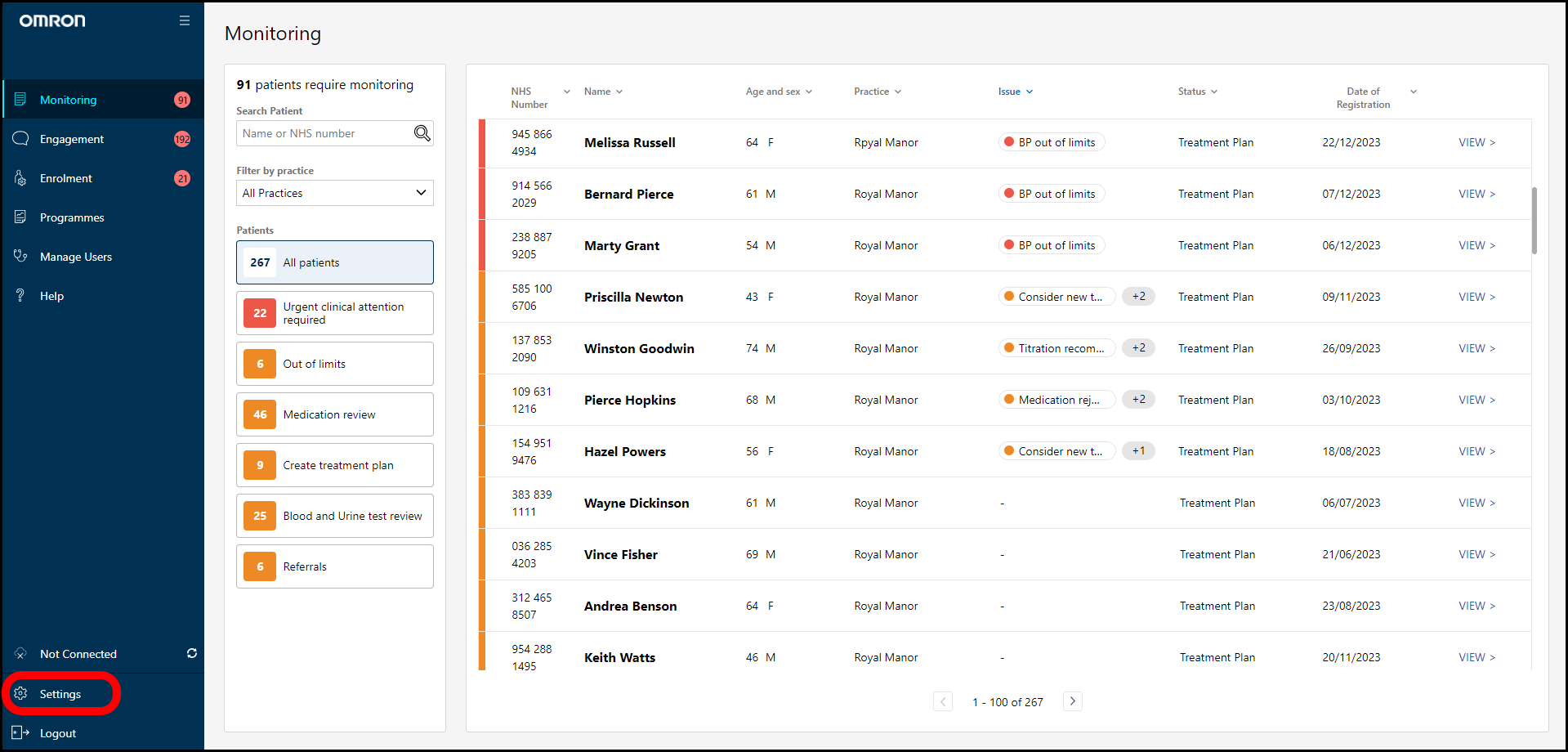Click the Name or NHS number search field

[x=324, y=133]
